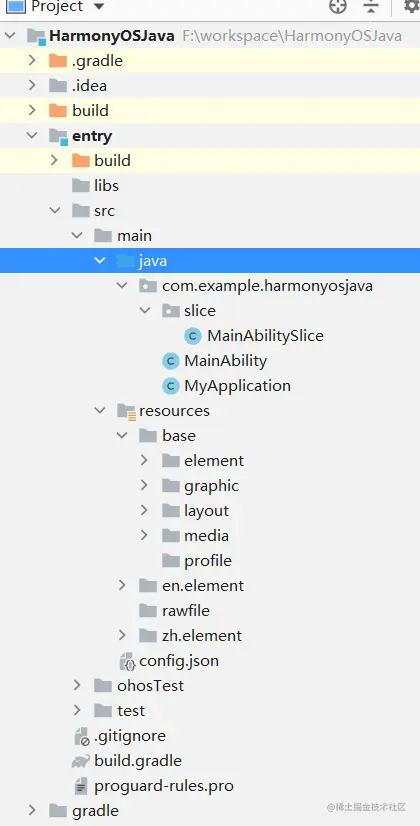Viewport: 420px width, 826px height.
Task: Open the Project view dropdown
Action: [x=98, y=6]
